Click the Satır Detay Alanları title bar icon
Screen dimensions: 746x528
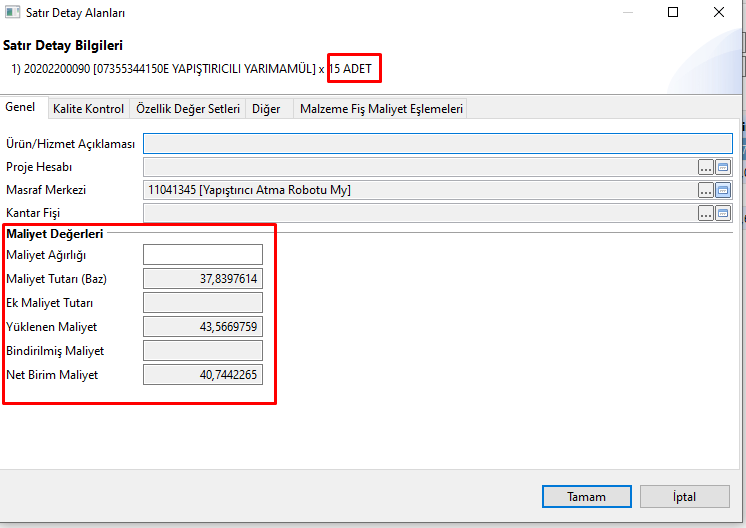coord(12,12)
